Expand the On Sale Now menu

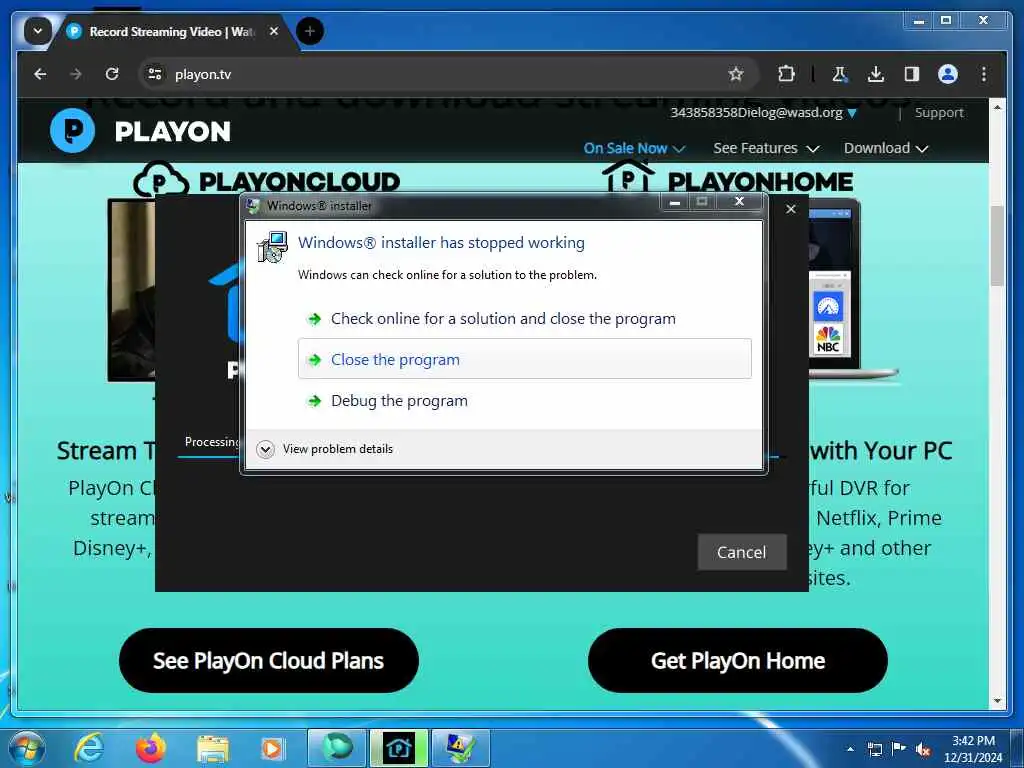click(x=633, y=148)
